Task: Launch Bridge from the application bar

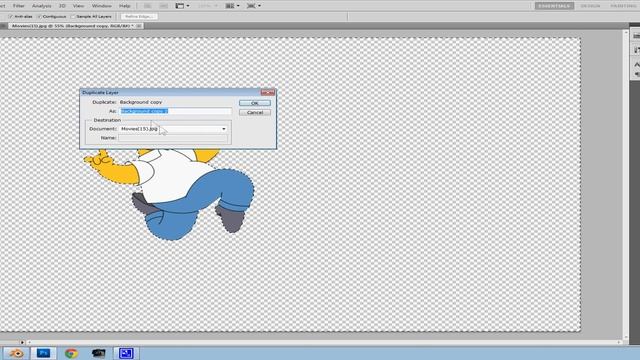Action: tap(147, 6)
